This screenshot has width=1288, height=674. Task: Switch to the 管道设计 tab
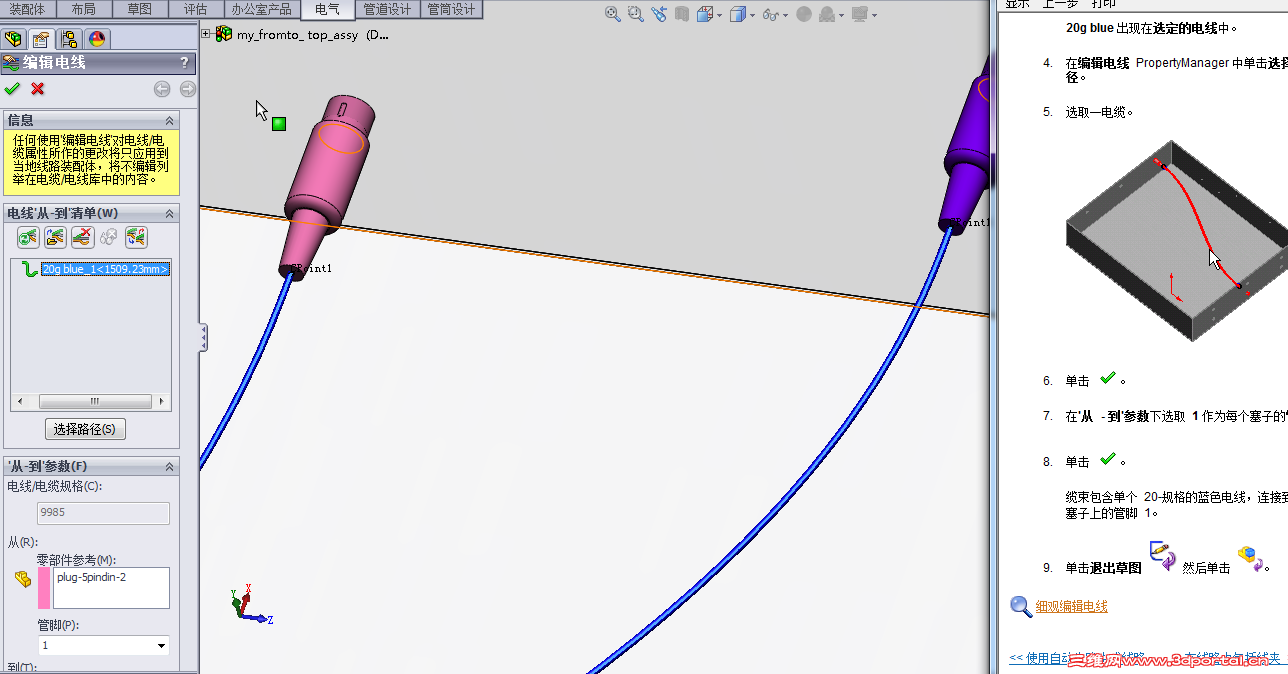tap(387, 9)
